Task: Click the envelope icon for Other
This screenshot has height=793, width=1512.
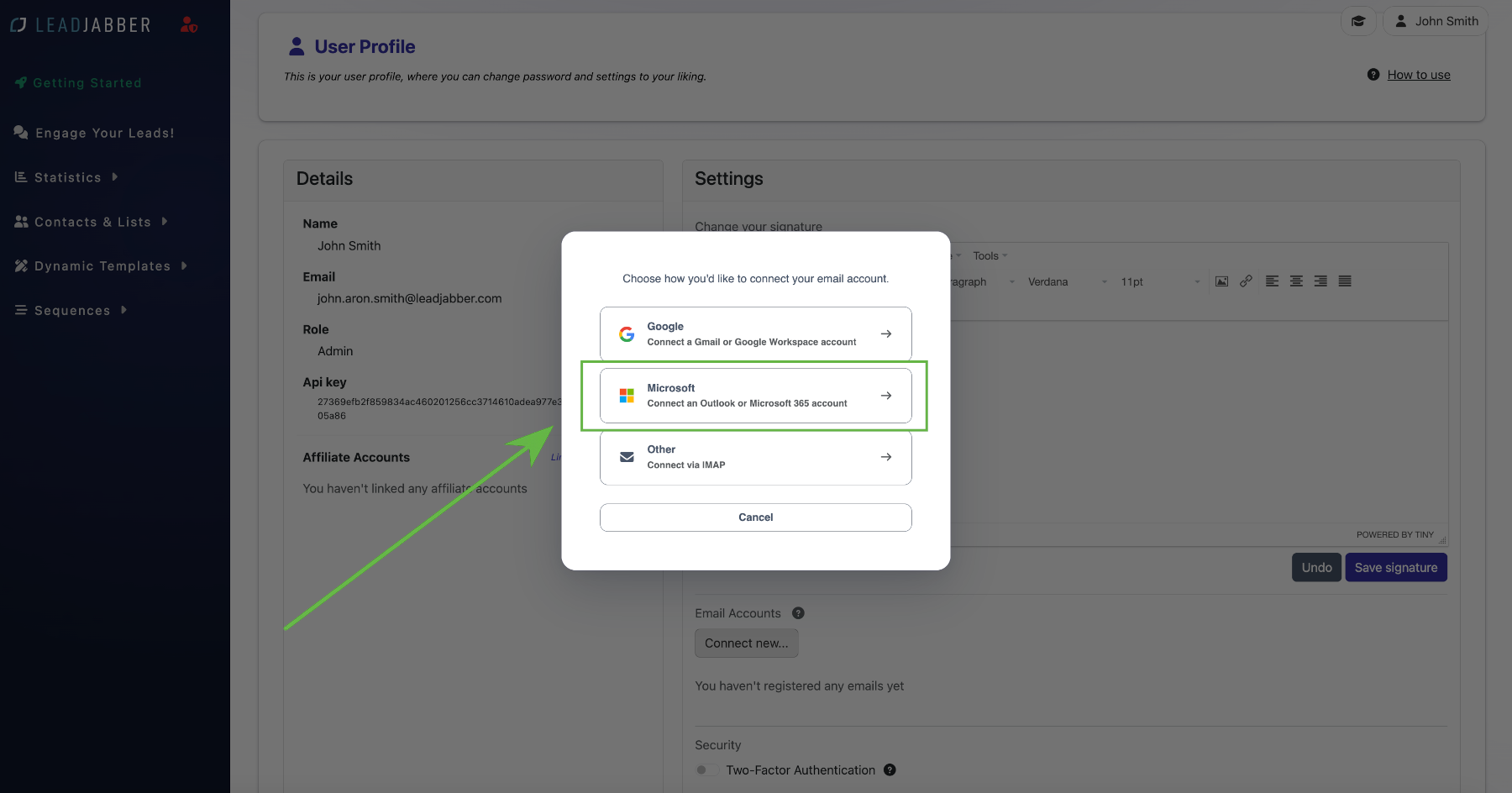Action: [x=627, y=457]
